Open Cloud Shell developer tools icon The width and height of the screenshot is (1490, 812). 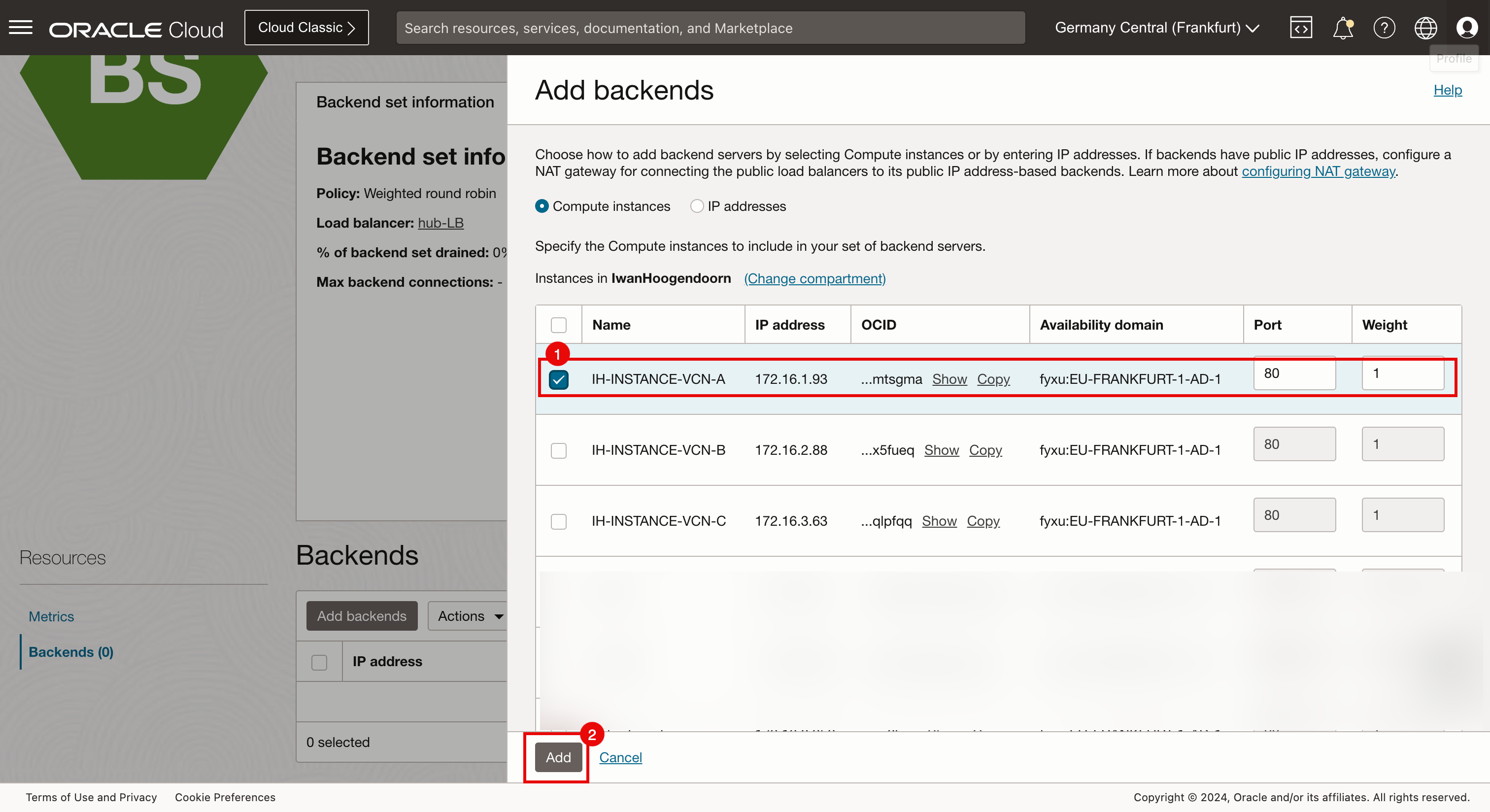click(1301, 28)
